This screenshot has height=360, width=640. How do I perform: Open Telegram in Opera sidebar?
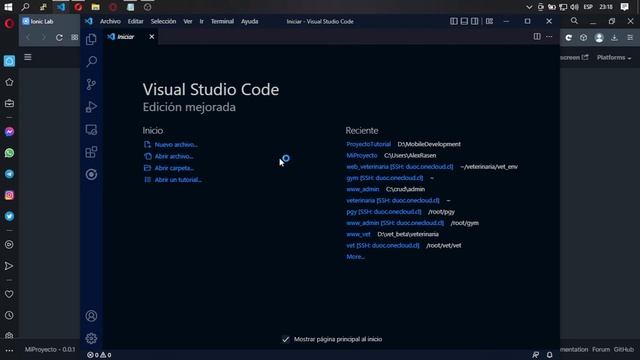coord(9,174)
